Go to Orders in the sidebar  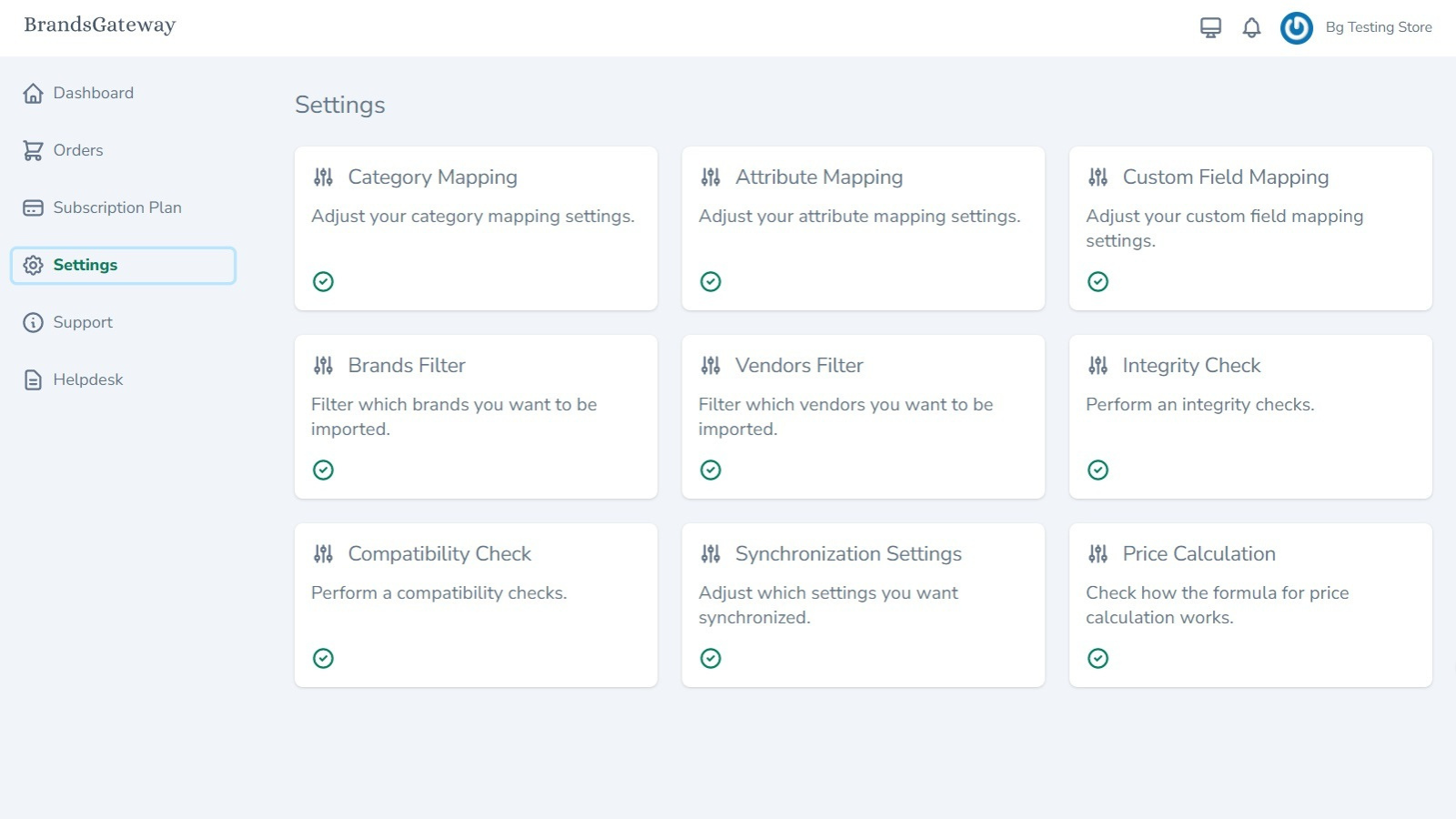tap(78, 150)
